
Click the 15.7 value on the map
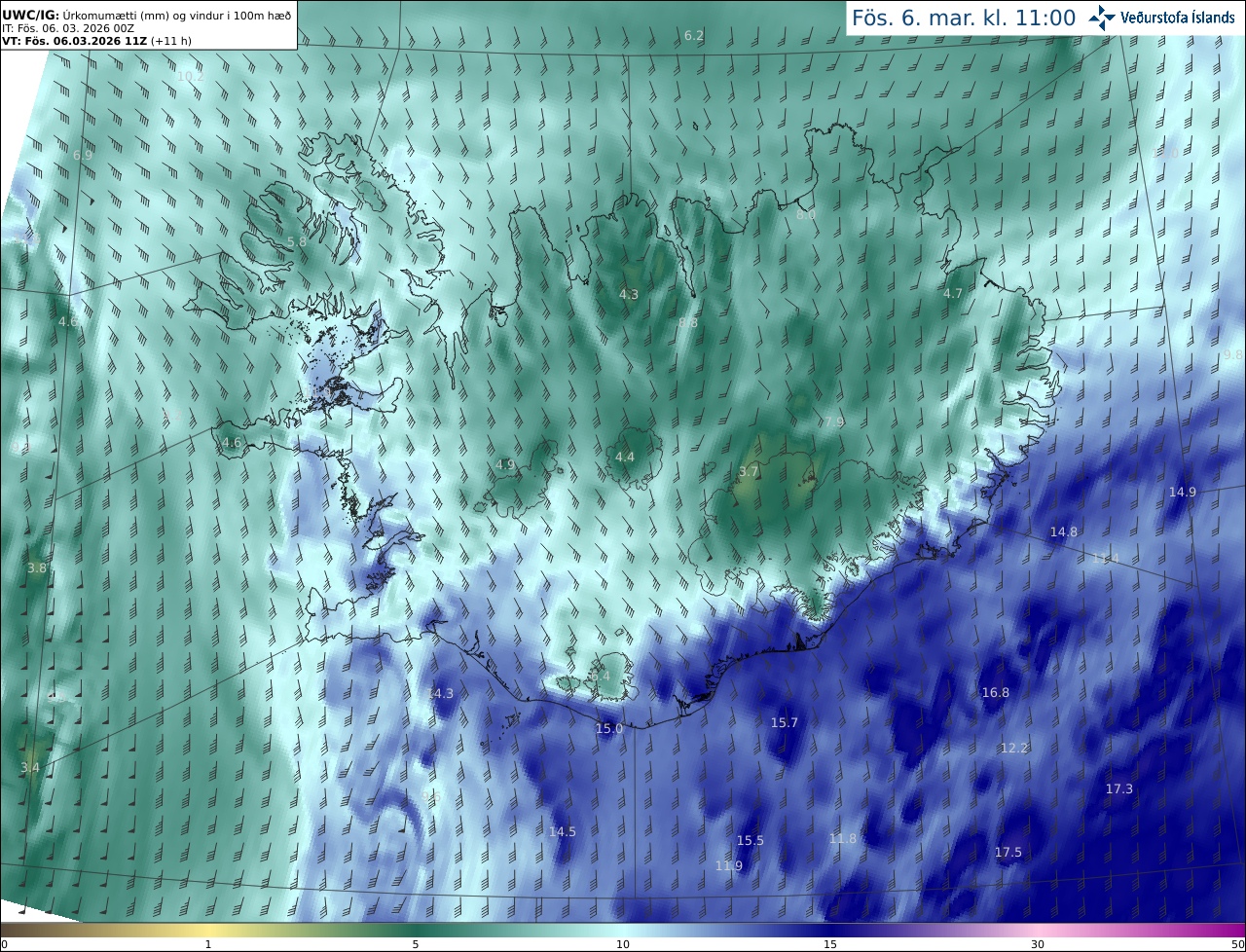[785, 722]
